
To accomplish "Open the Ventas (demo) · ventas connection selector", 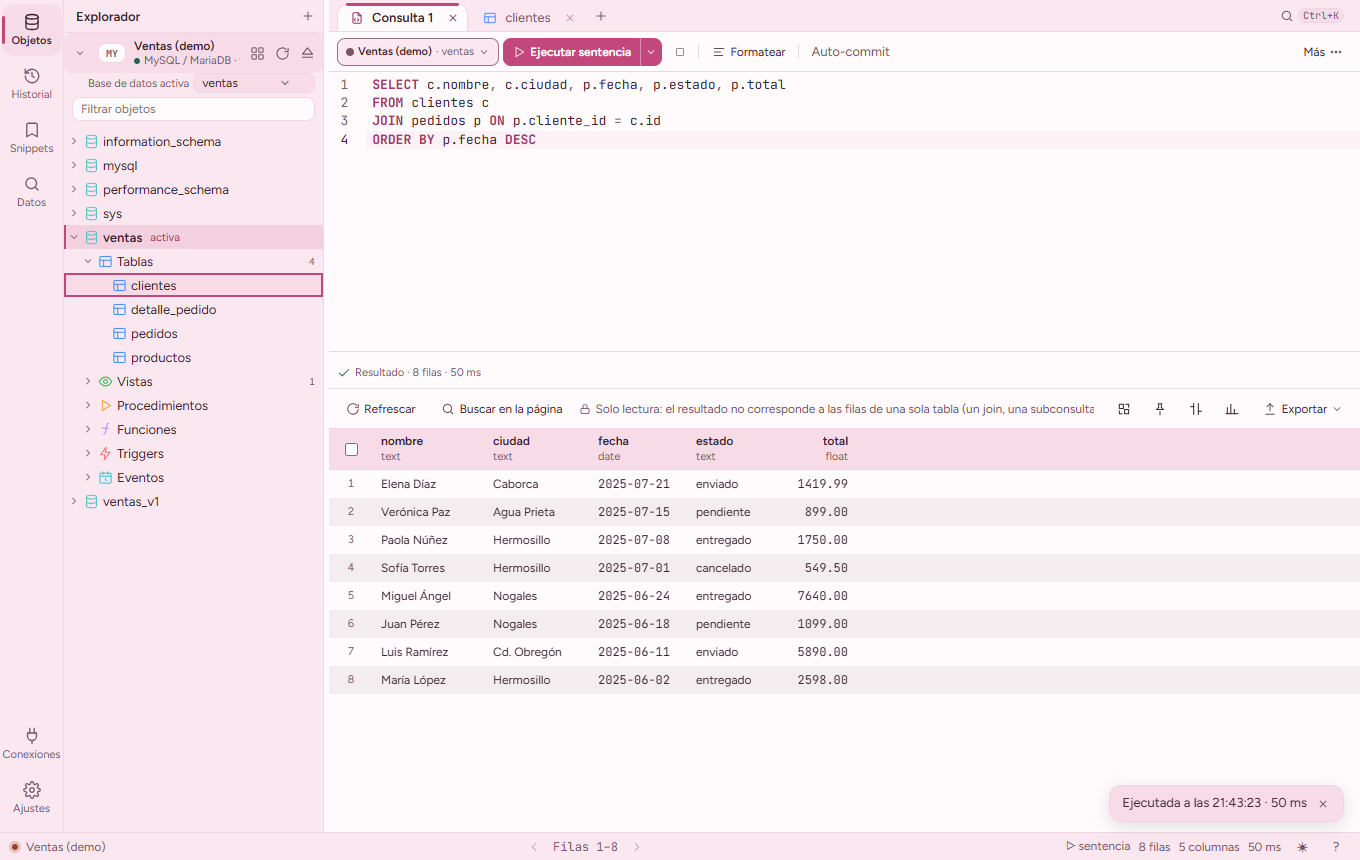I will (x=418, y=52).
